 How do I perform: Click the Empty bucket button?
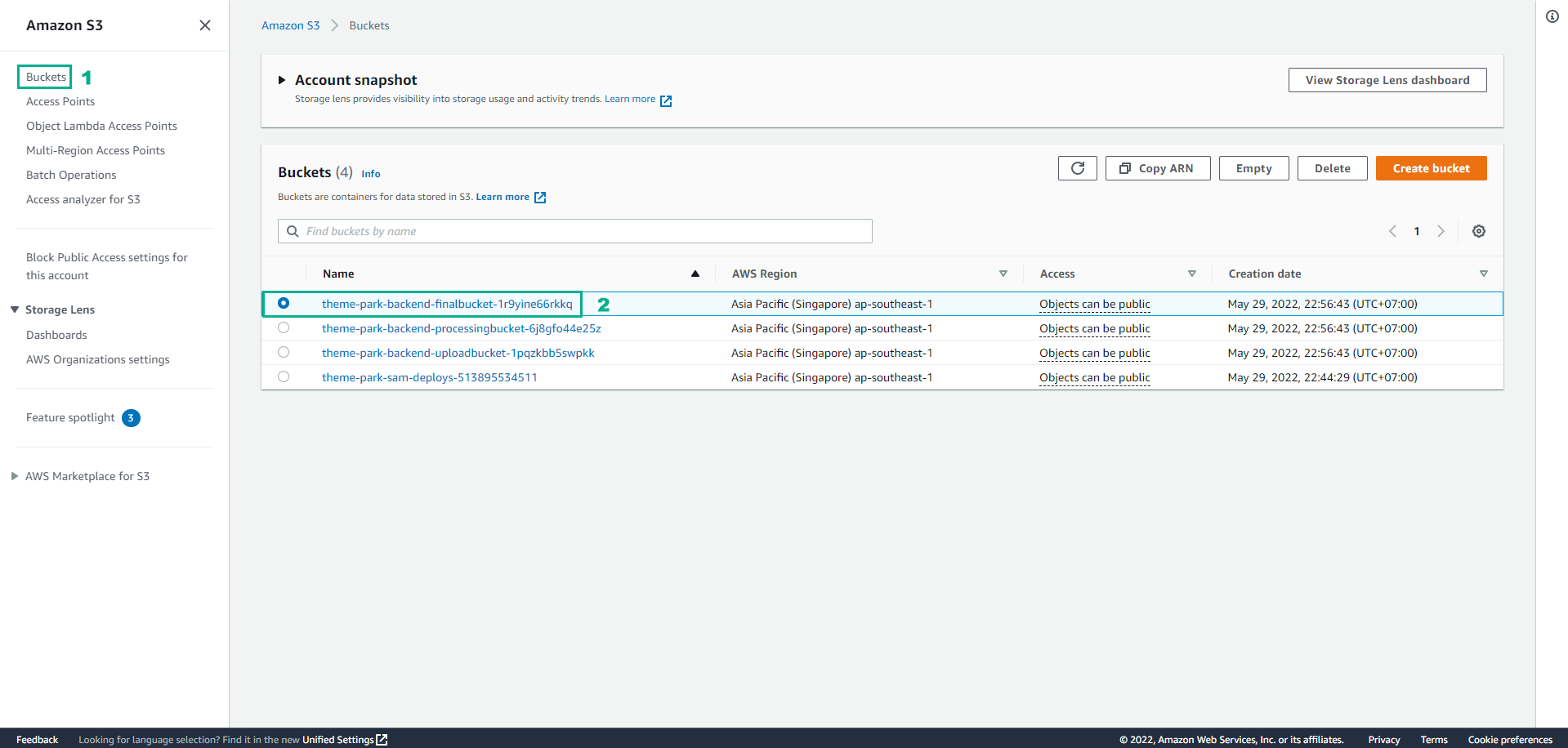click(x=1253, y=168)
